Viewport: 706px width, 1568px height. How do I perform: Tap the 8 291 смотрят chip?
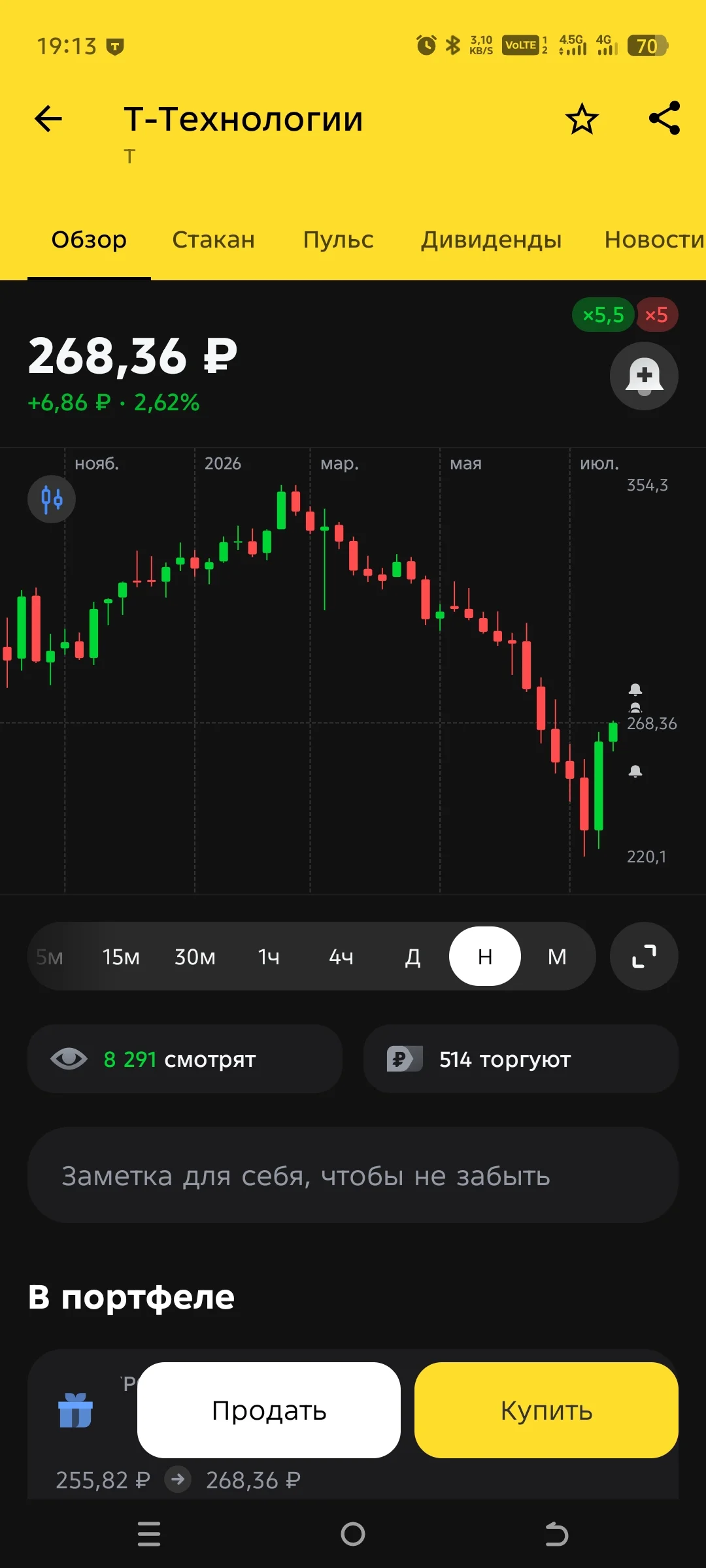[x=185, y=1059]
